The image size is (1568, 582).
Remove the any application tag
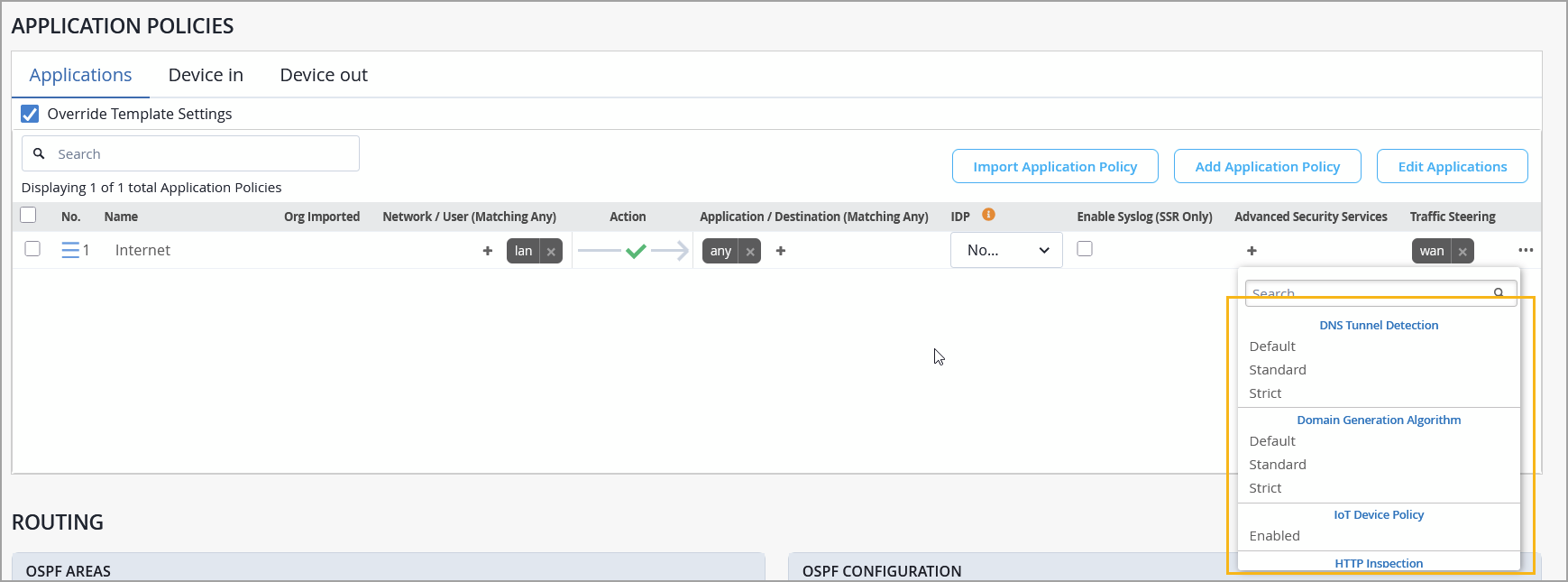(750, 252)
